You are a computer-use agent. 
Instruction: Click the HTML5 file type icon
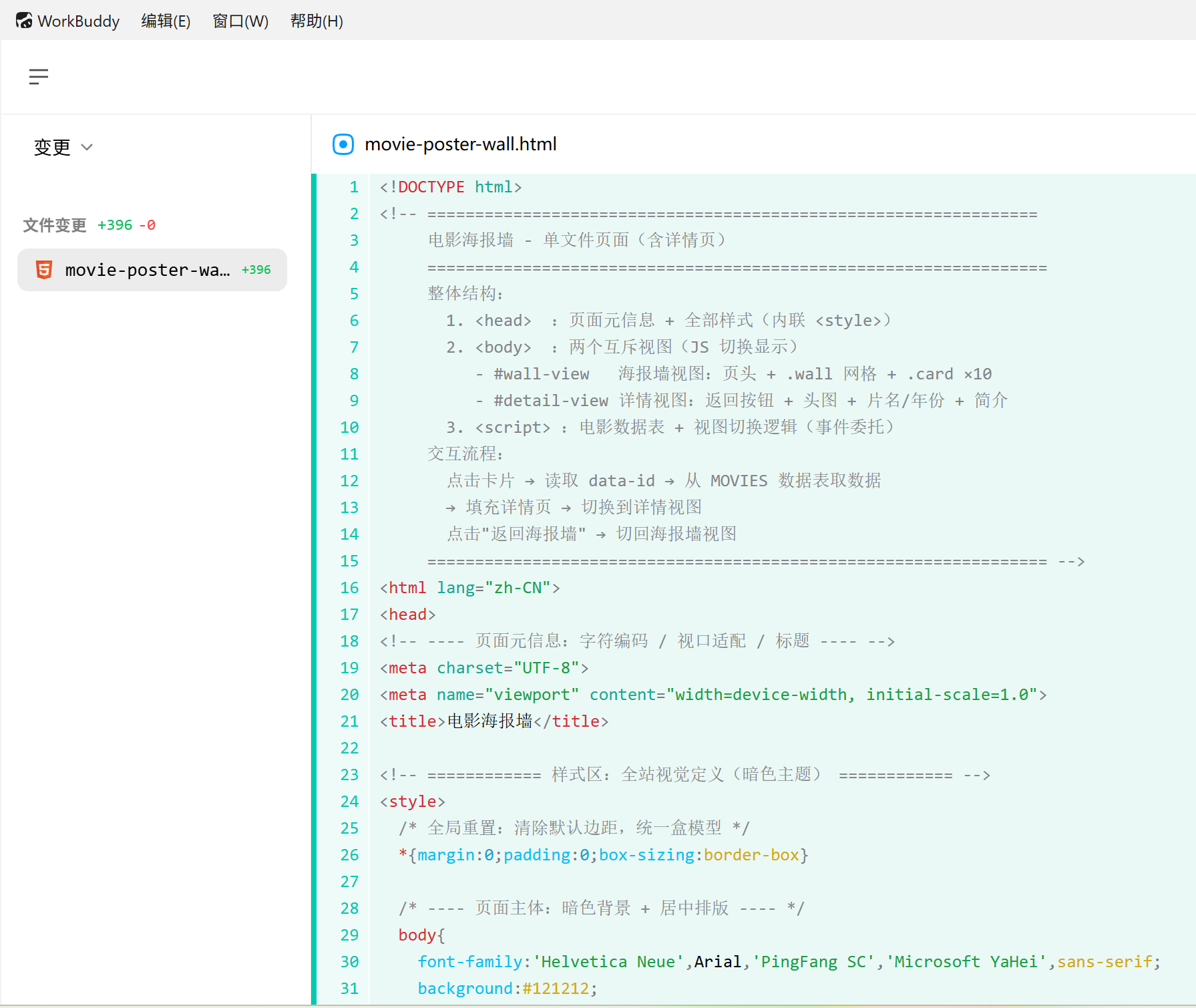[x=44, y=270]
